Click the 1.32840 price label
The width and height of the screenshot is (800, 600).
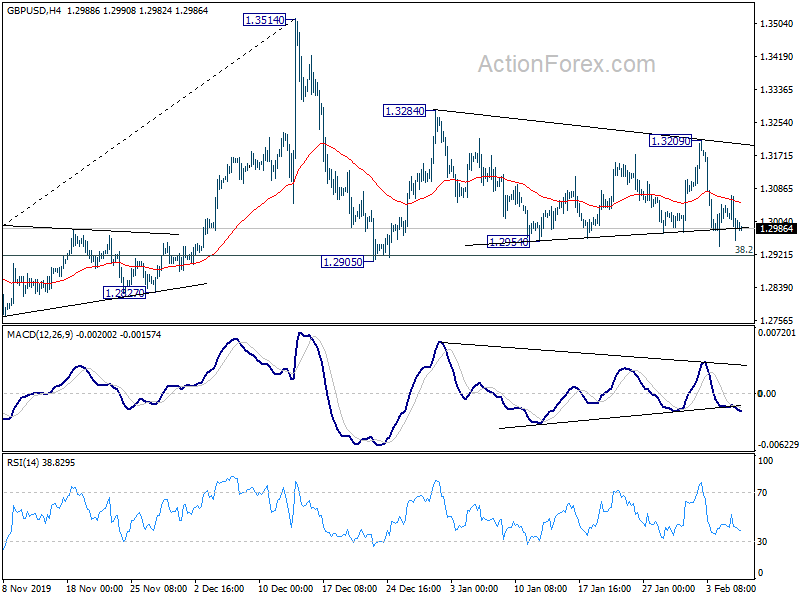tap(404, 111)
